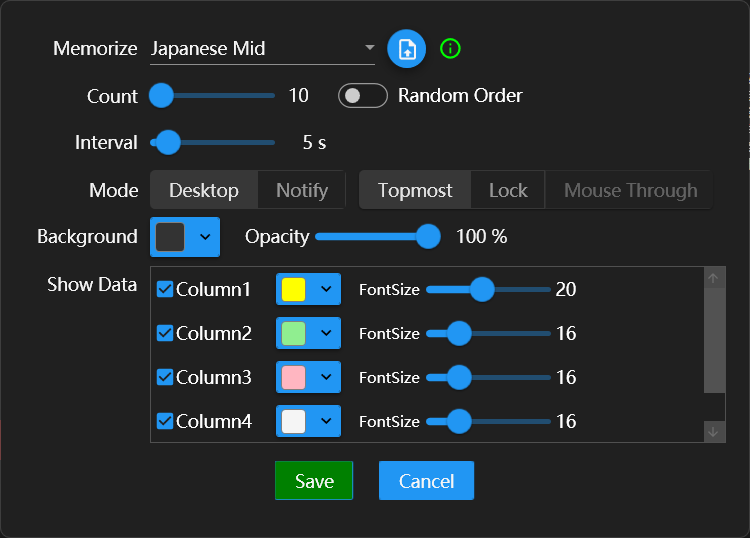Image resolution: width=750 pixels, height=538 pixels.
Task: Click the Show Data list scrollbar thumb
Action: tap(713, 340)
